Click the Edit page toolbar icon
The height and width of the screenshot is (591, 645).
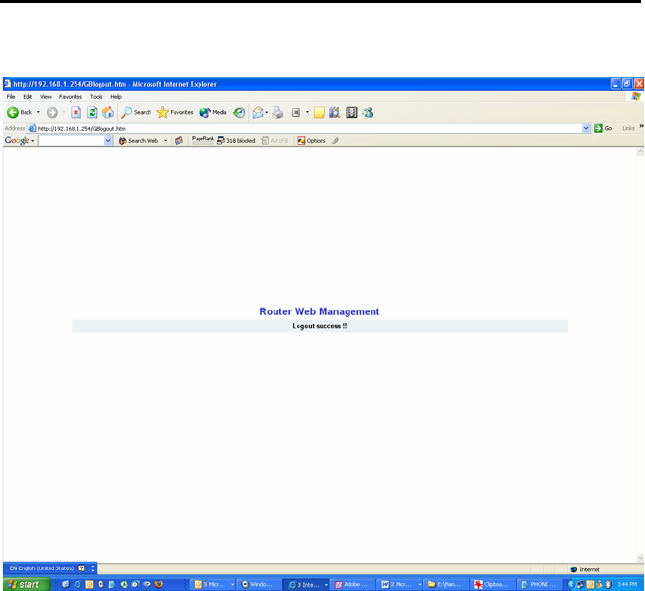pos(296,112)
